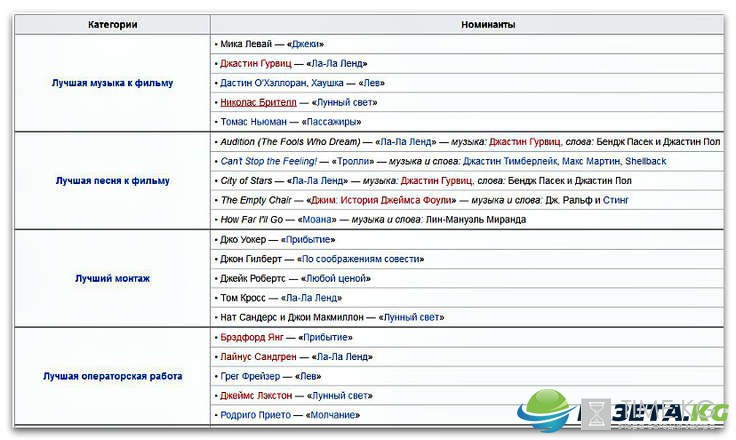Select 'The Empty Chair' song title
Viewport: 736px width, 440px height.
(x=256, y=201)
